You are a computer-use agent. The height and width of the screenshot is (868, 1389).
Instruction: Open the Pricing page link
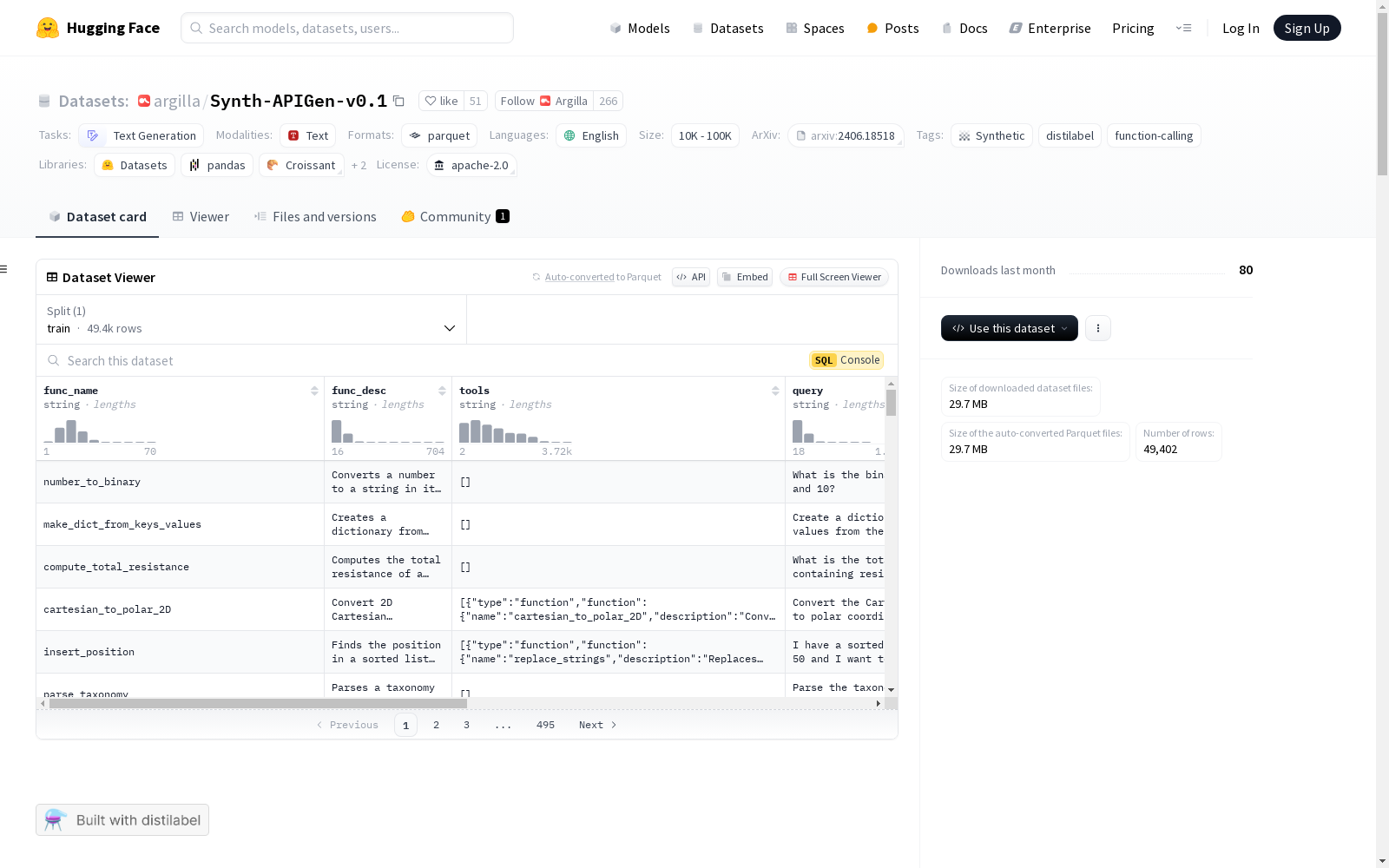[1133, 28]
